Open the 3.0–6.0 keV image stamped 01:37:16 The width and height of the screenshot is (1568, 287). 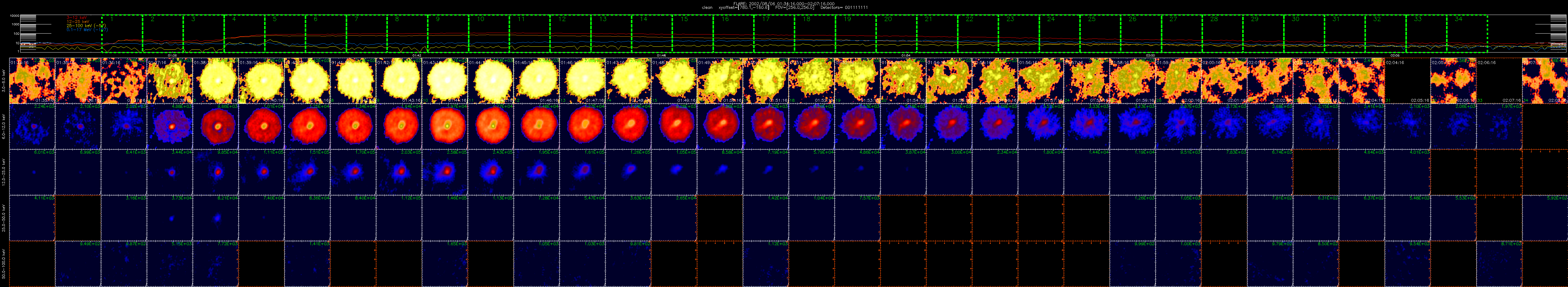tap(170, 81)
